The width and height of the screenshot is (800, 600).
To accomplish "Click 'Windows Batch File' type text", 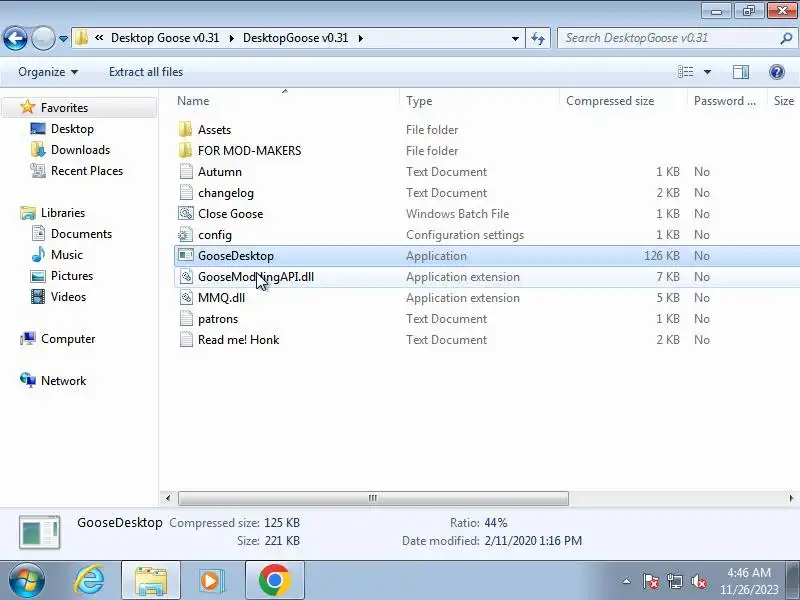I will click(457, 213).
